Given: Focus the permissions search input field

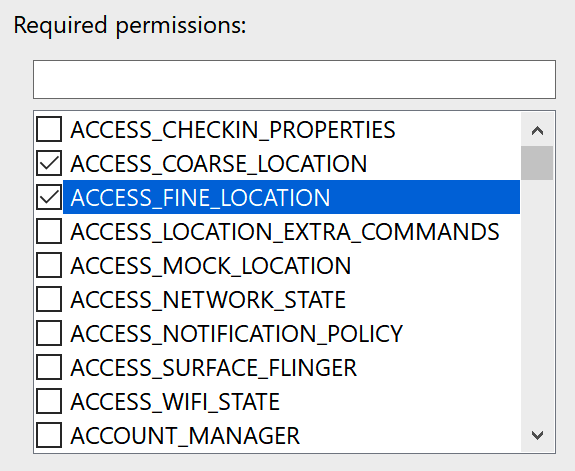Looking at the screenshot, I should 294,80.
